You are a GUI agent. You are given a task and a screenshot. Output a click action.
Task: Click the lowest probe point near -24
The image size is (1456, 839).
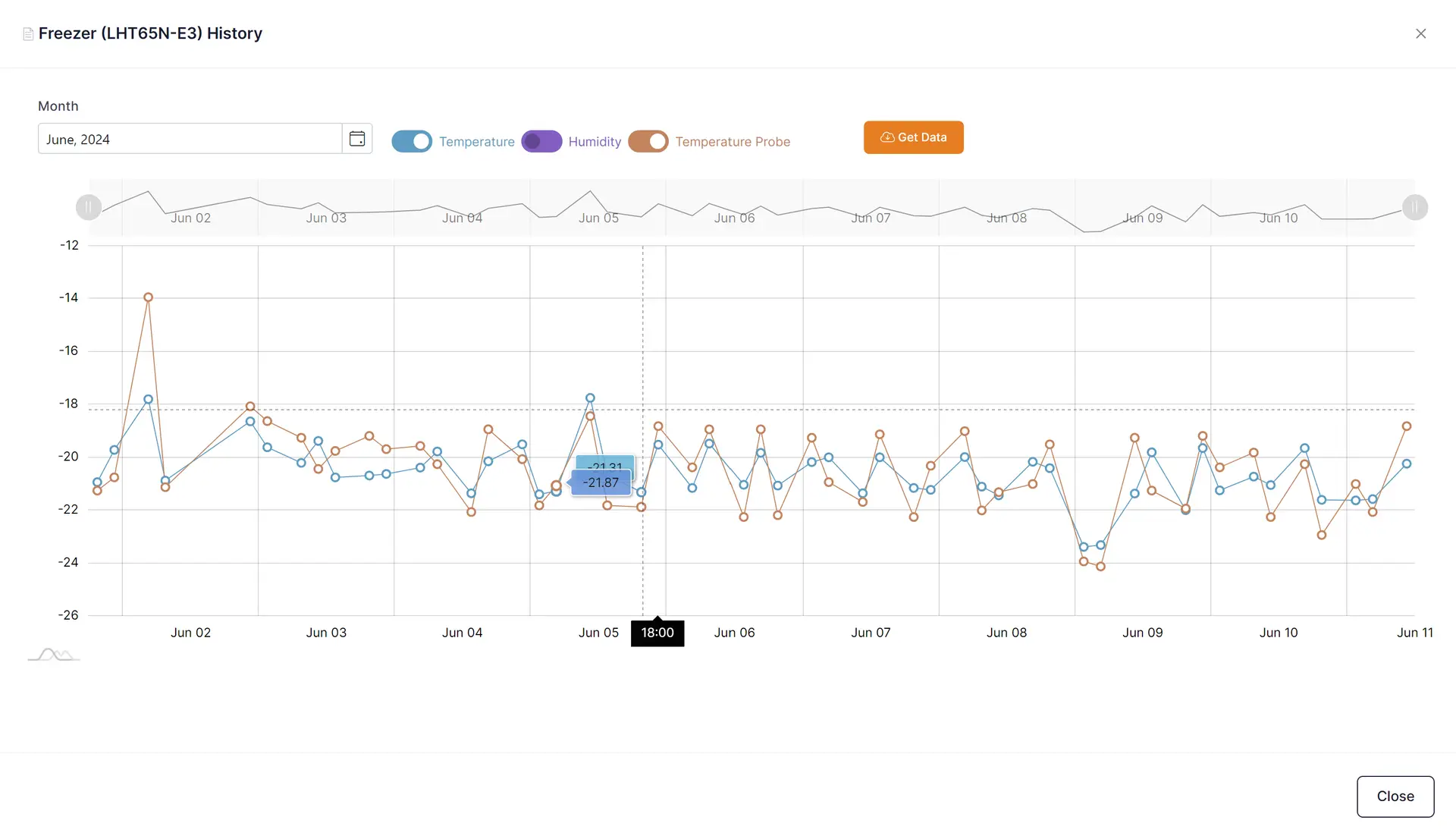[x=1100, y=567]
